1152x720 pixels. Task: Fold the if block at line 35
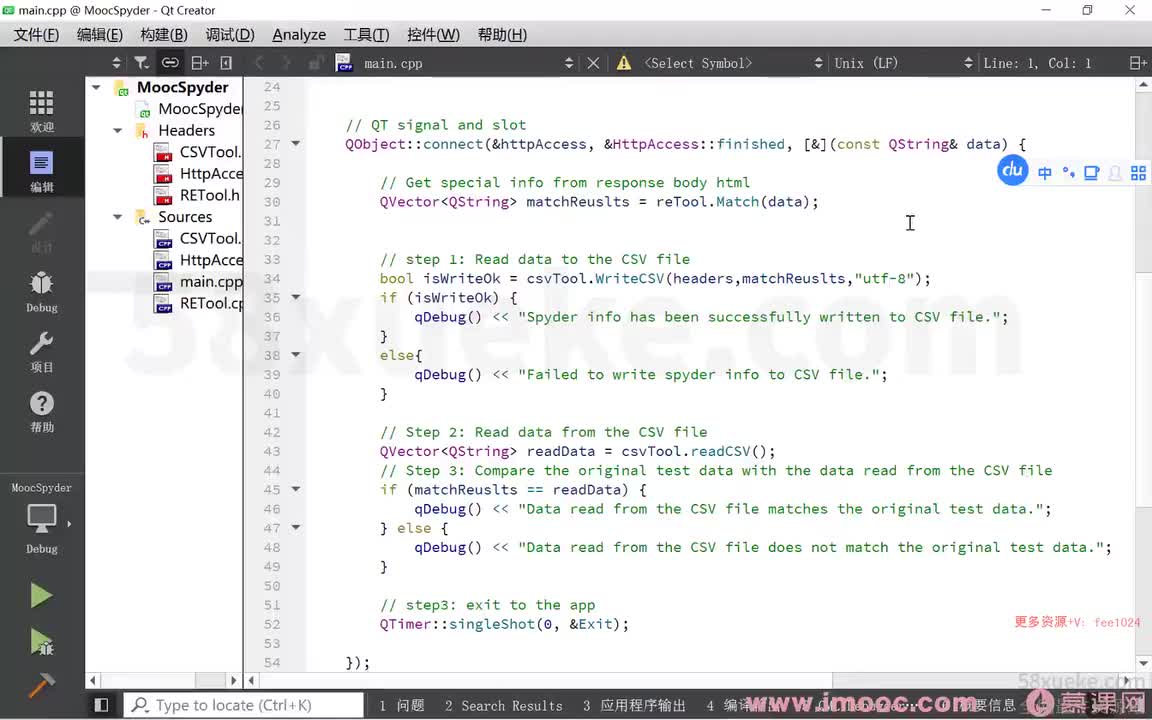[296, 297]
